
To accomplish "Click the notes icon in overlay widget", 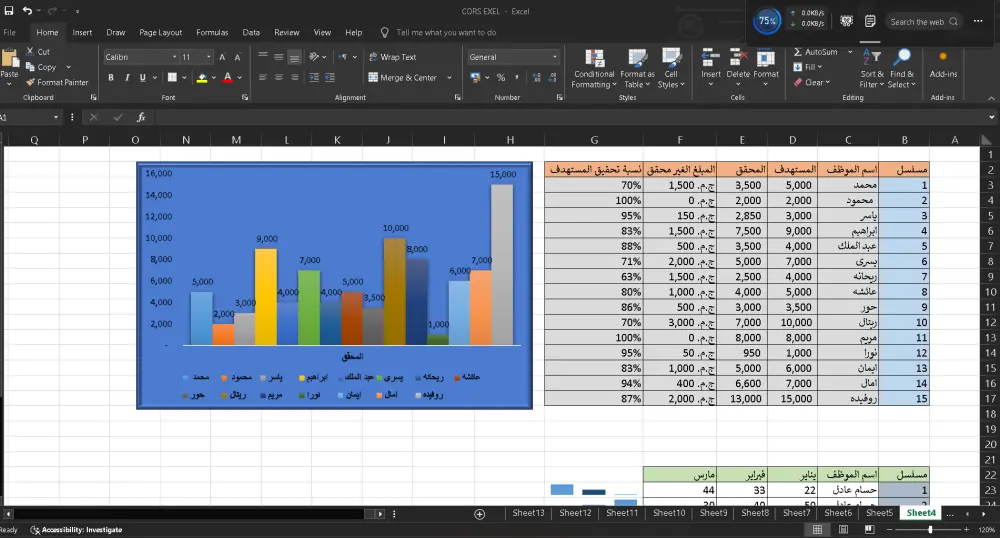I will (870, 21).
